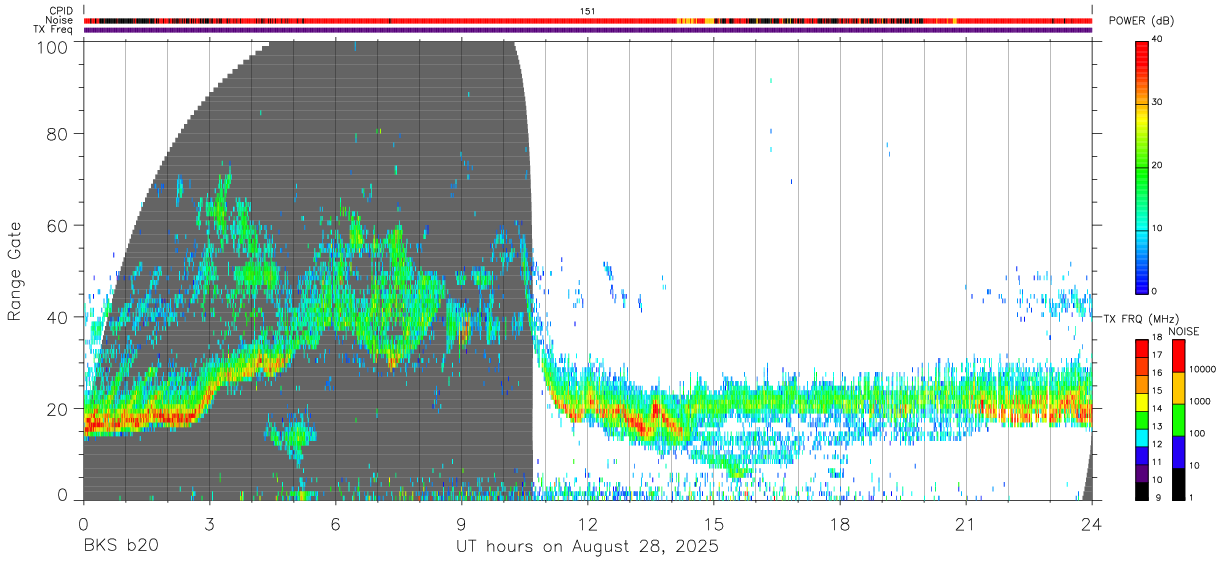Select the 6 tick on the UT hours axis
The image size is (1228, 567).
click(x=335, y=523)
